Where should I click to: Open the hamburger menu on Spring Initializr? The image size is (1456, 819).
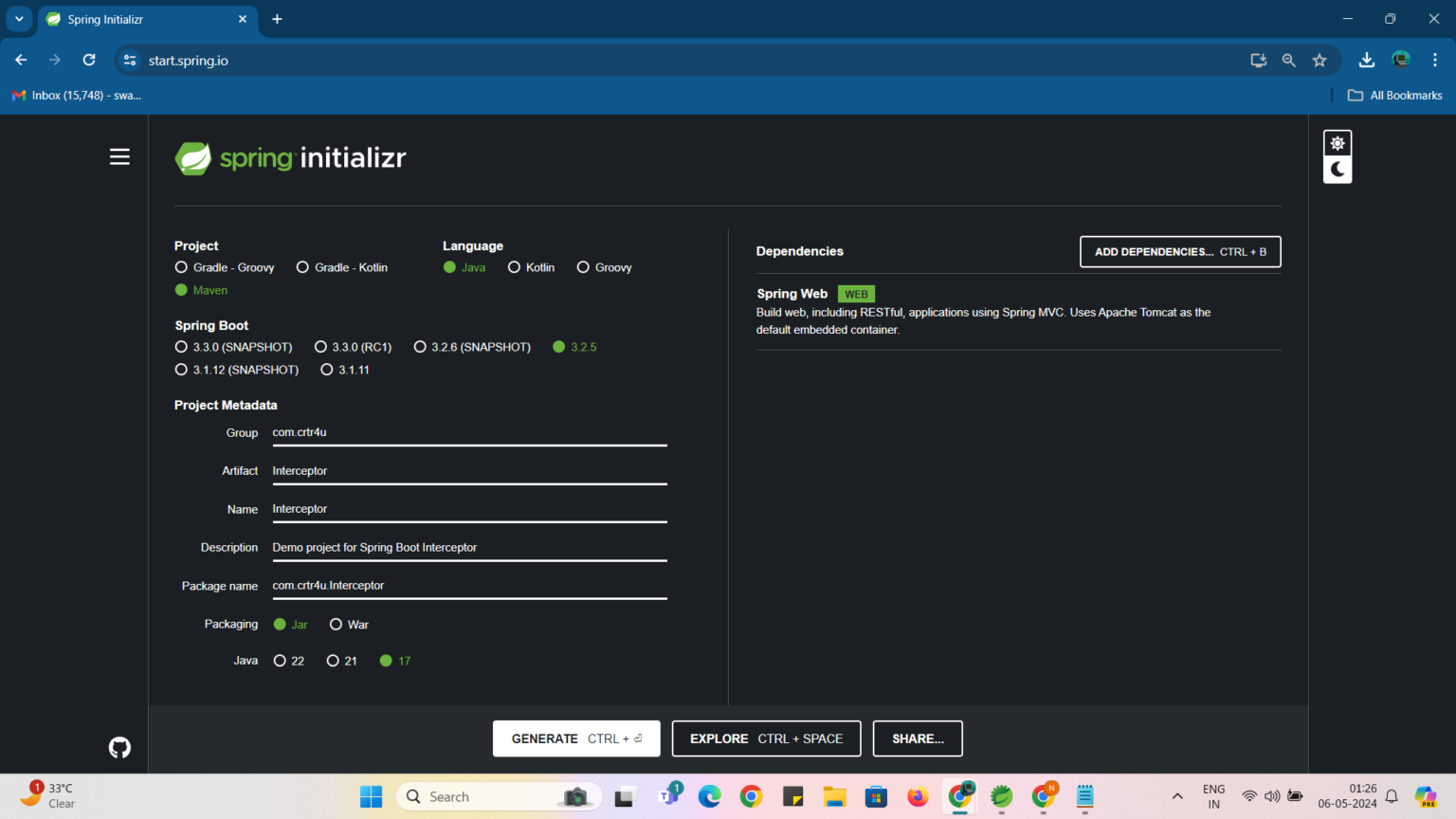[119, 156]
